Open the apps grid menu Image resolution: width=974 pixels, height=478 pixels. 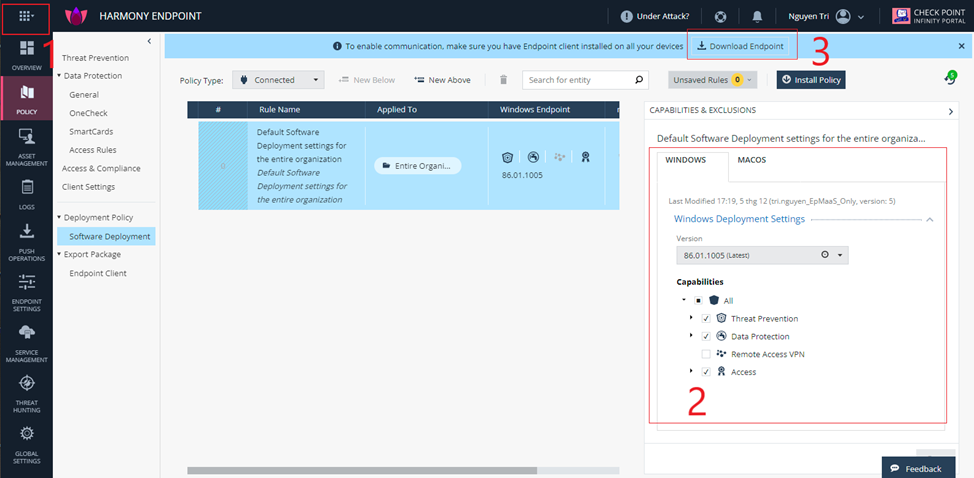pyautogui.click(x=25, y=16)
